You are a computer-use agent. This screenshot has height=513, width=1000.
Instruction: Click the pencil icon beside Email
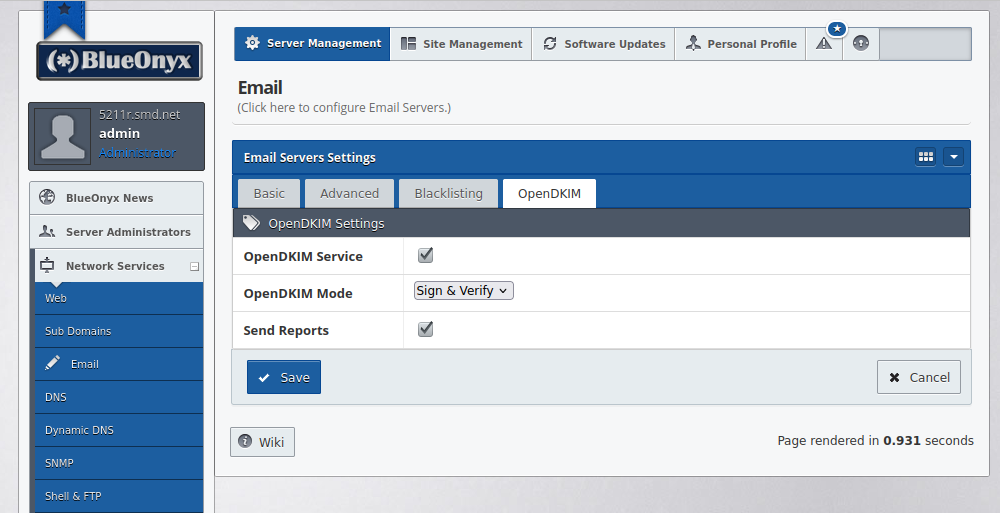coord(53,363)
